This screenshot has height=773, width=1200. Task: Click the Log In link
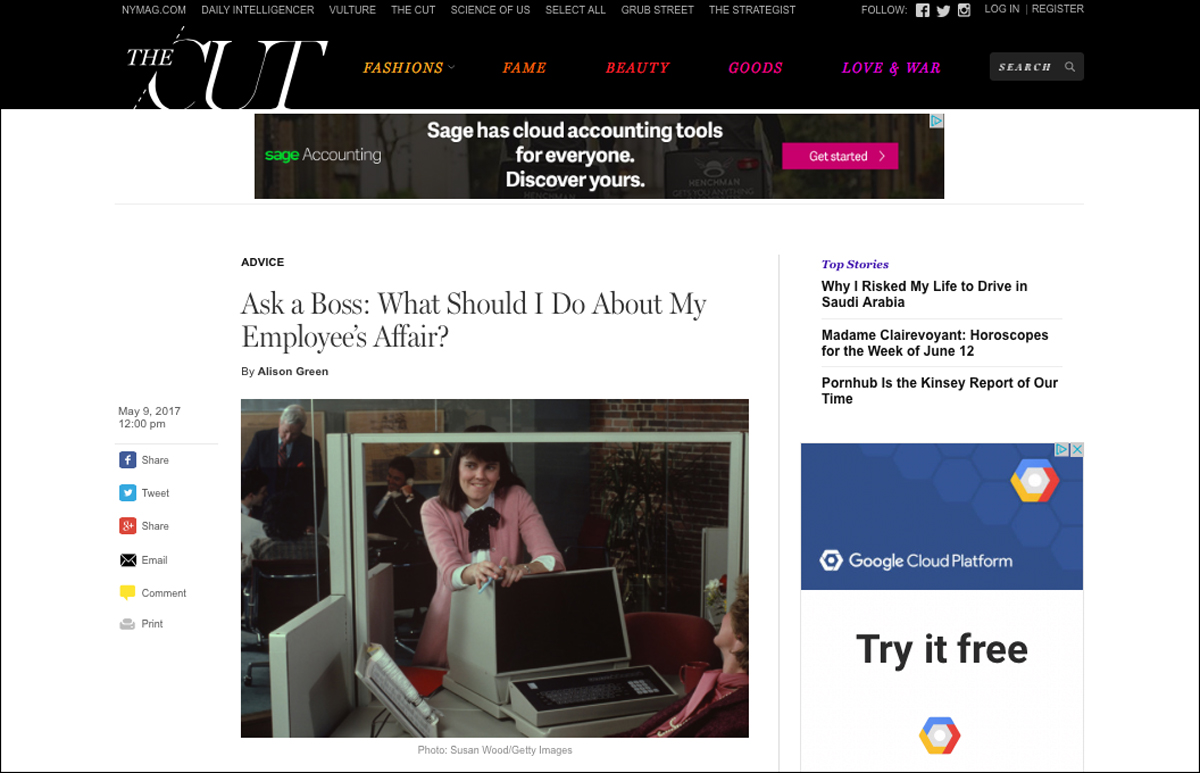1001,9
